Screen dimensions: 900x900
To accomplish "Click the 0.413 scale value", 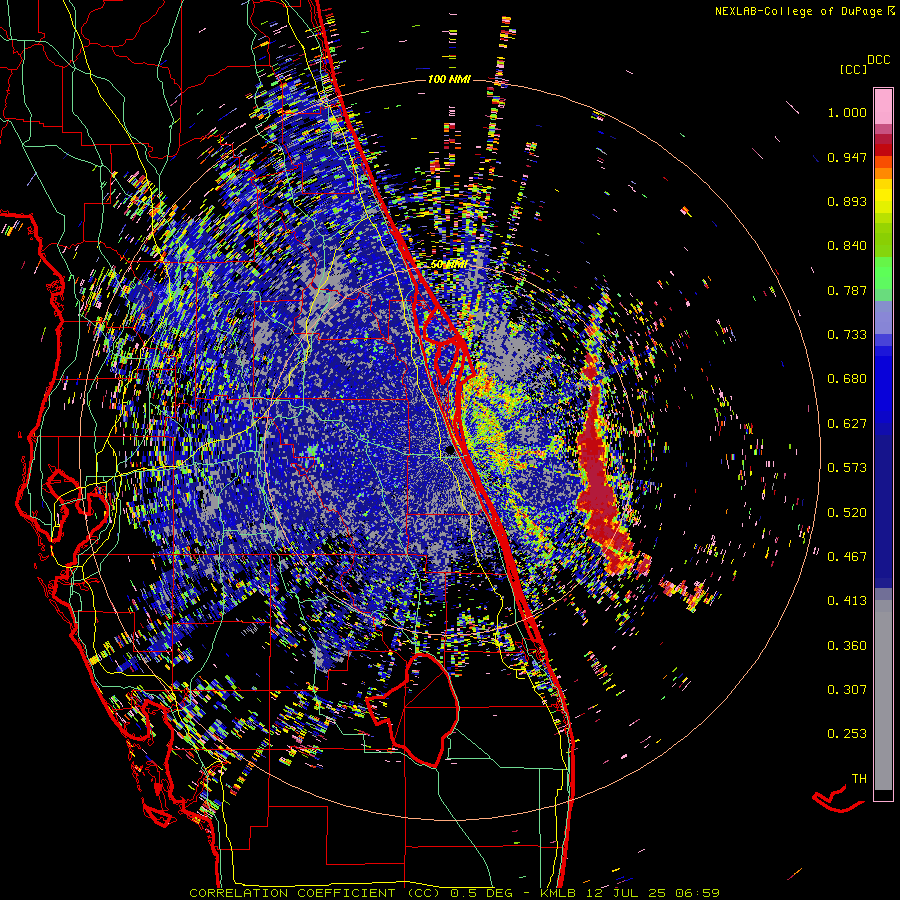I will click(x=847, y=601).
